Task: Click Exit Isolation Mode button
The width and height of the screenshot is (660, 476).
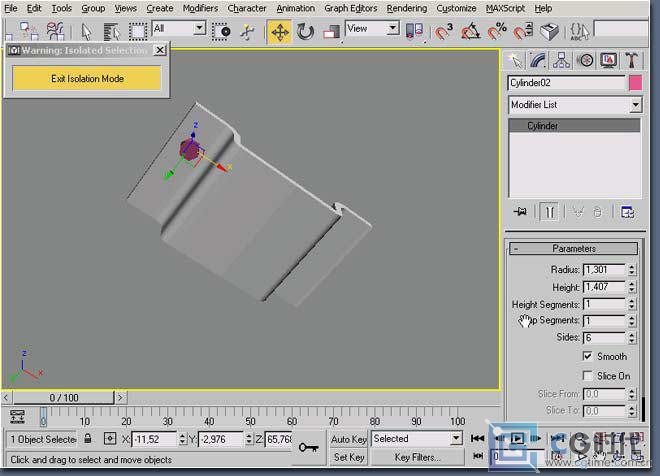Action: (x=87, y=78)
